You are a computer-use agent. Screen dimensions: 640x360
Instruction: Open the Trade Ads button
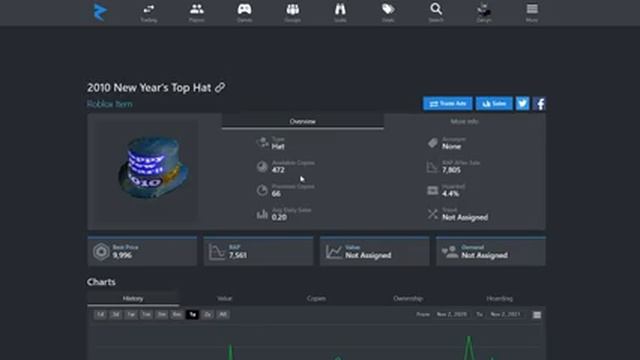pyautogui.click(x=448, y=104)
